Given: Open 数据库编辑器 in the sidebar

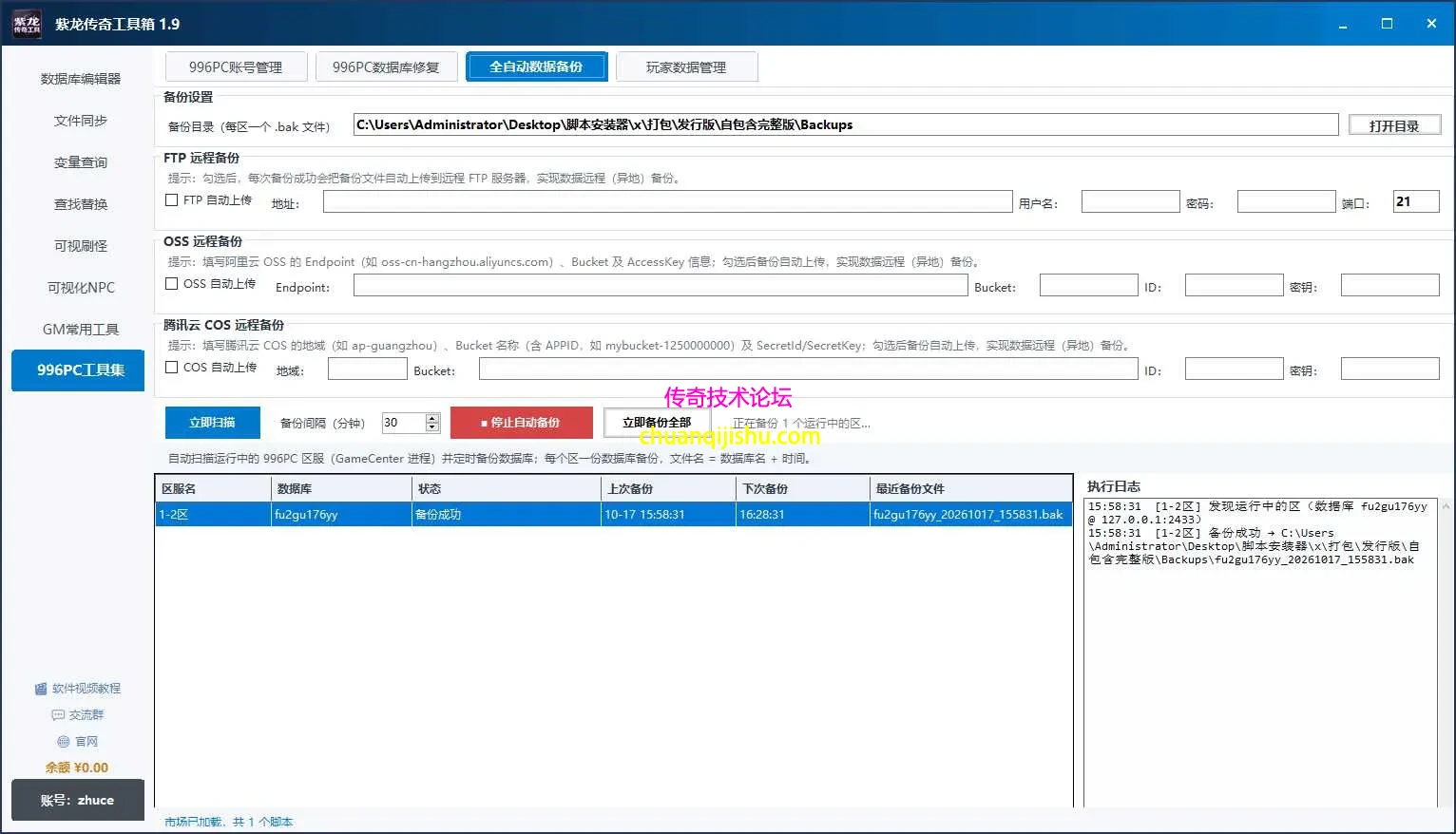Looking at the screenshot, I should (80, 79).
